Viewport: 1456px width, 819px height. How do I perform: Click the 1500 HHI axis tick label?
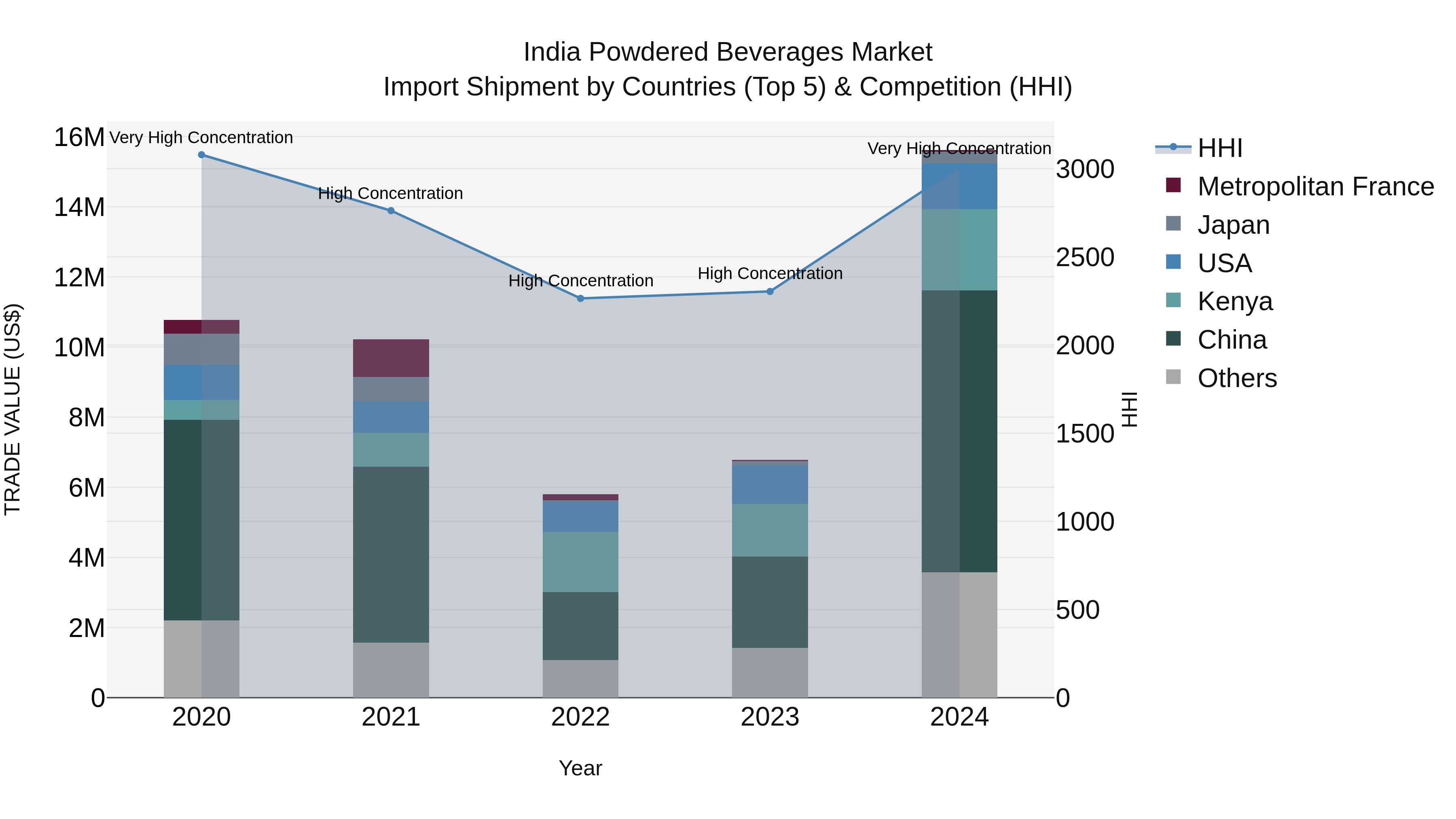point(1085,434)
